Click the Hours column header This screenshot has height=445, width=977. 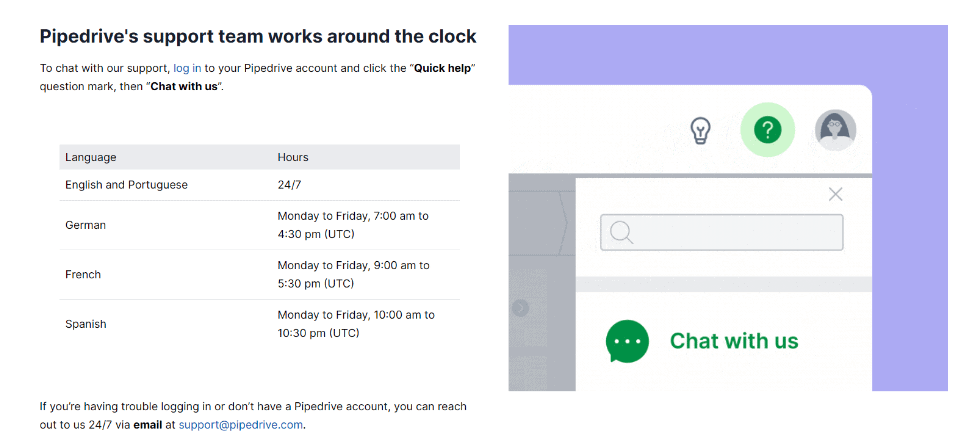(x=293, y=157)
